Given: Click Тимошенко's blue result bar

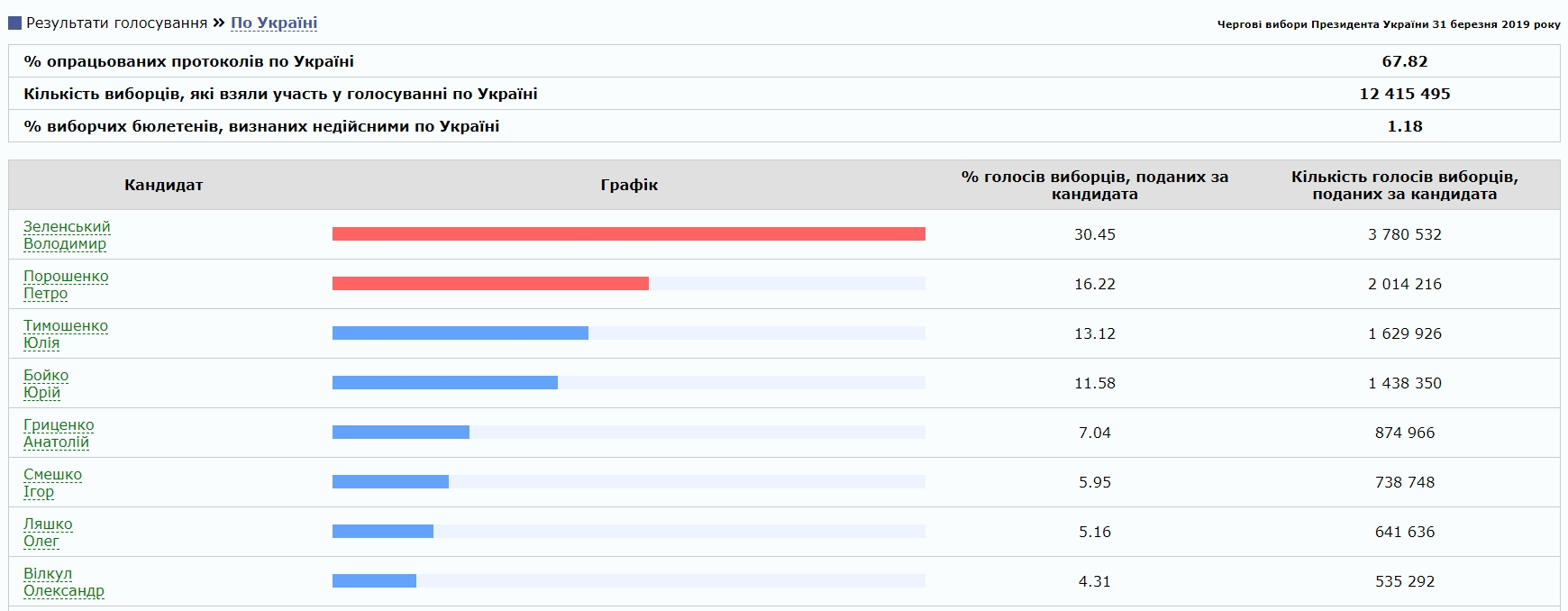Looking at the screenshot, I should pyautogui.click(x=460, y=333).
